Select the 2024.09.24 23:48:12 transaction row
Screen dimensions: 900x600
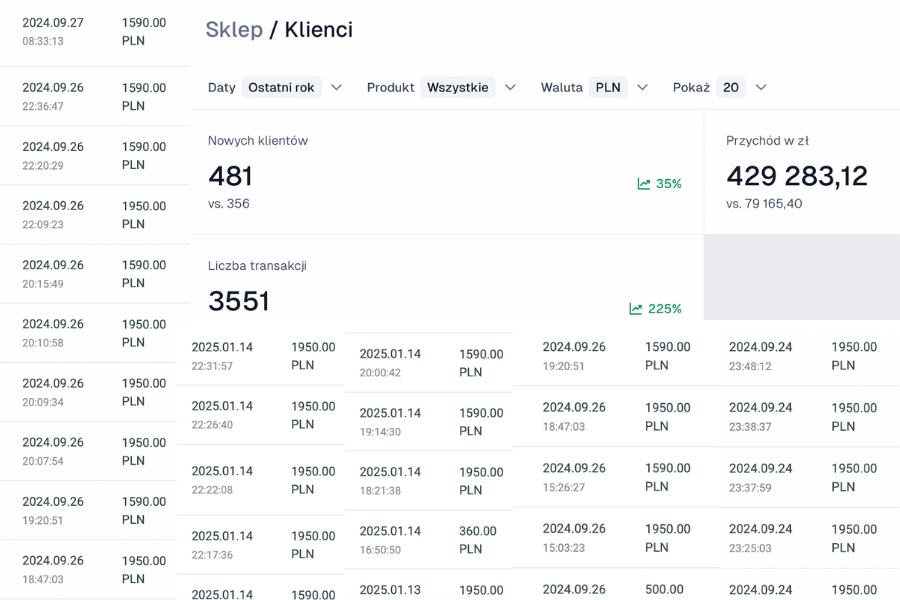[x=808, y=356]
